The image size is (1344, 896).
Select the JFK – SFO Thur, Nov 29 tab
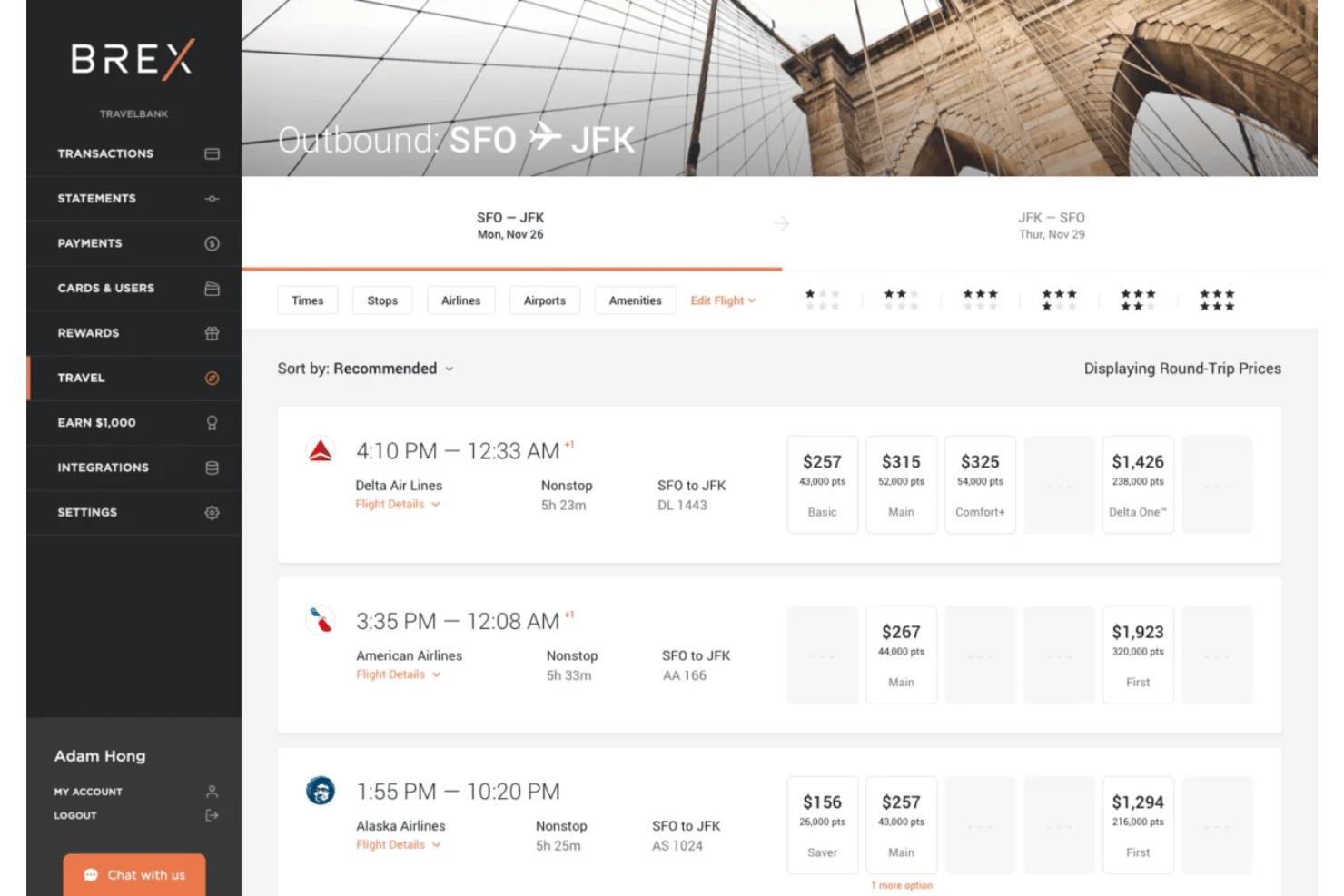tap(1051, 225)
